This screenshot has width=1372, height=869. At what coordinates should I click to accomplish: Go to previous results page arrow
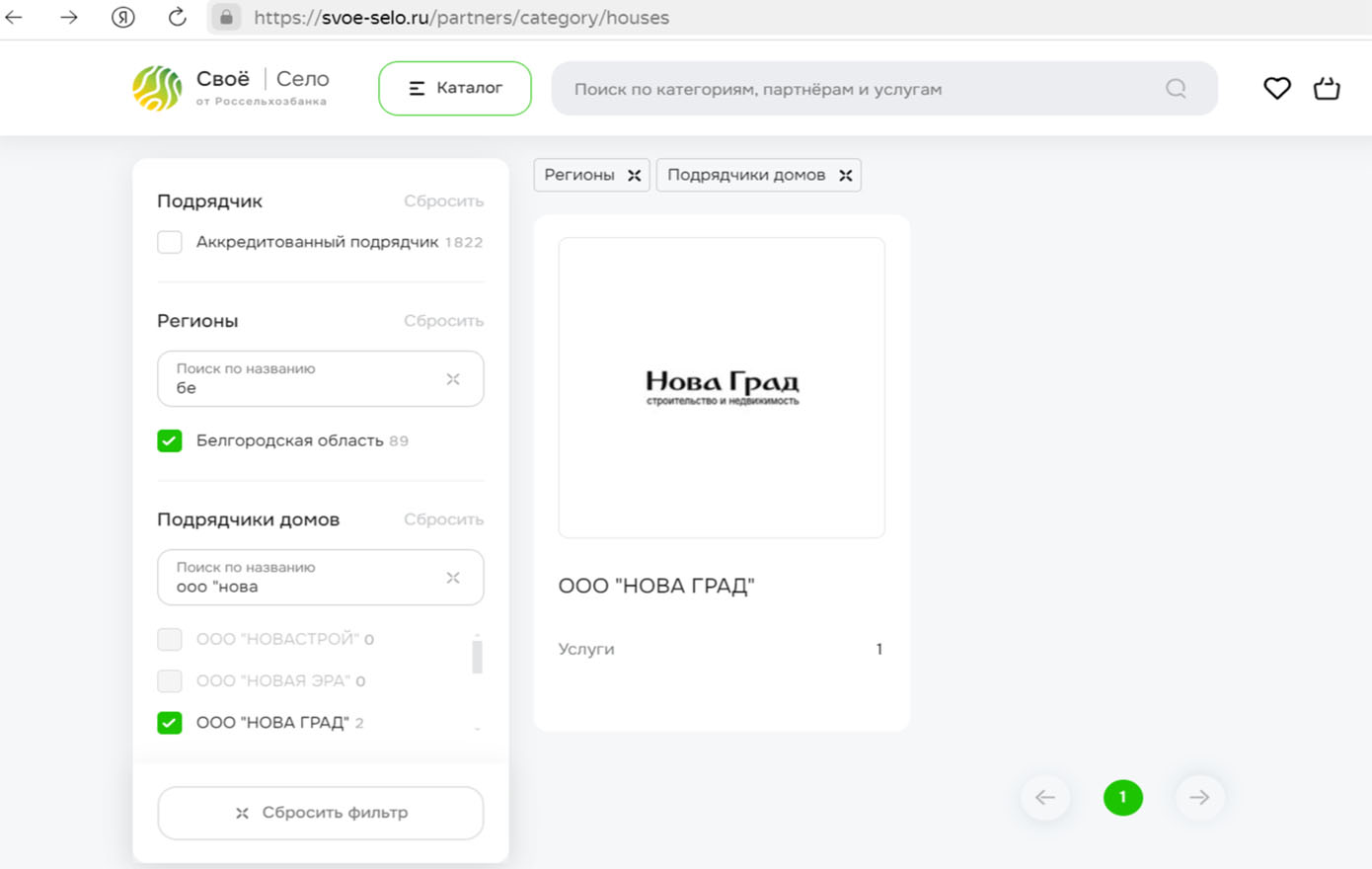[x=1045, y=797]
